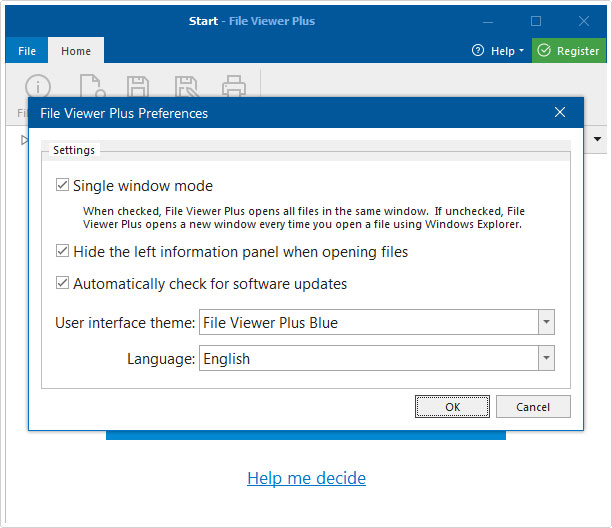Click the File Info toolbar icon
Screen dimensions: 612x528
pyautogui.click(x=38, y=86)
